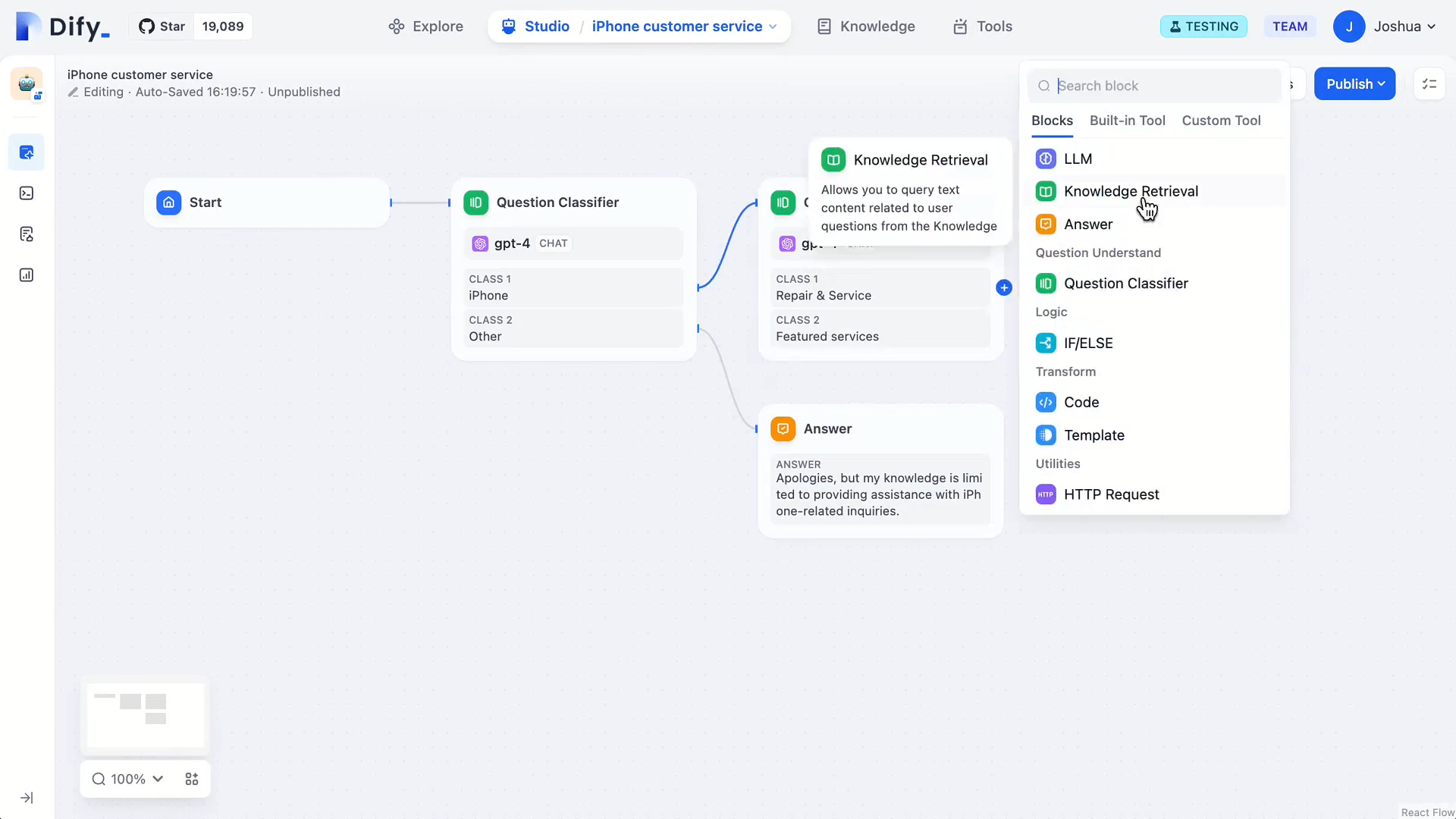Click the Search block input field

pos(1160,85)
